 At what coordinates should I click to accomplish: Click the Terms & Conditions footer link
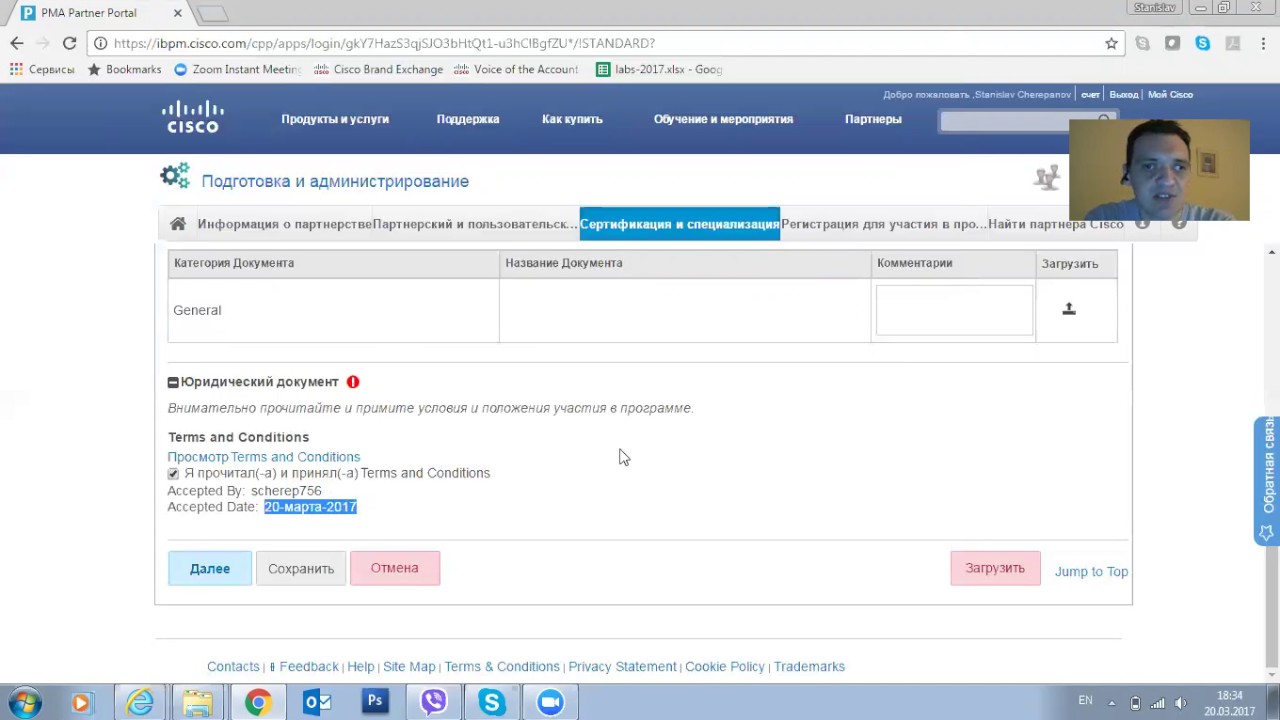click(x=502, y=666)
